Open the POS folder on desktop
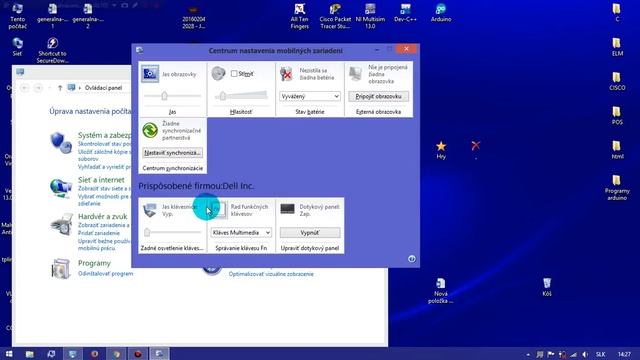Screen dimensions: 640x360 pyautogui.click(x=617, y=115)
